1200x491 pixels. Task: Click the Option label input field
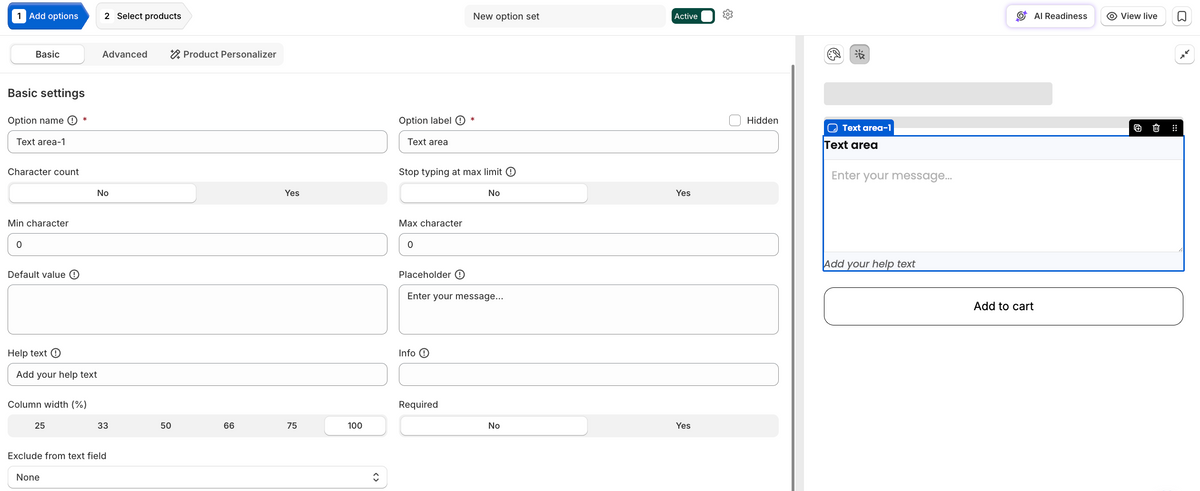point(588,142)
